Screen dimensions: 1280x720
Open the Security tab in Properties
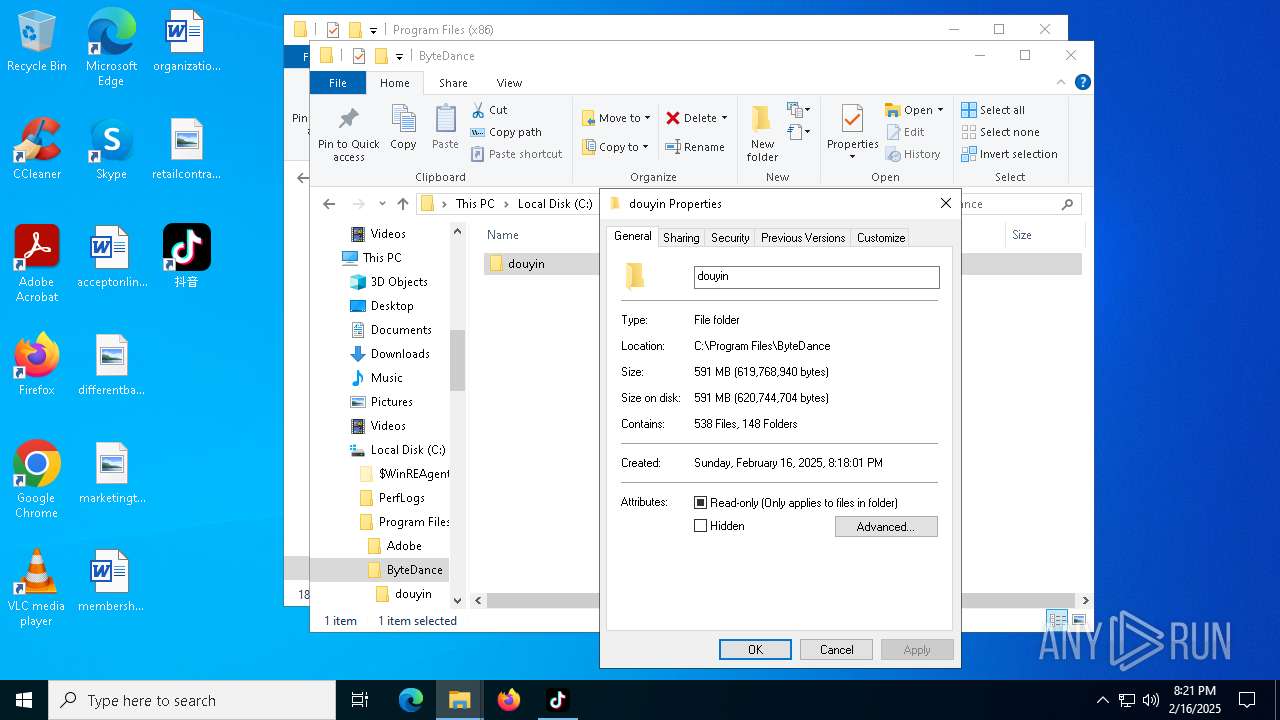[730, 238]
